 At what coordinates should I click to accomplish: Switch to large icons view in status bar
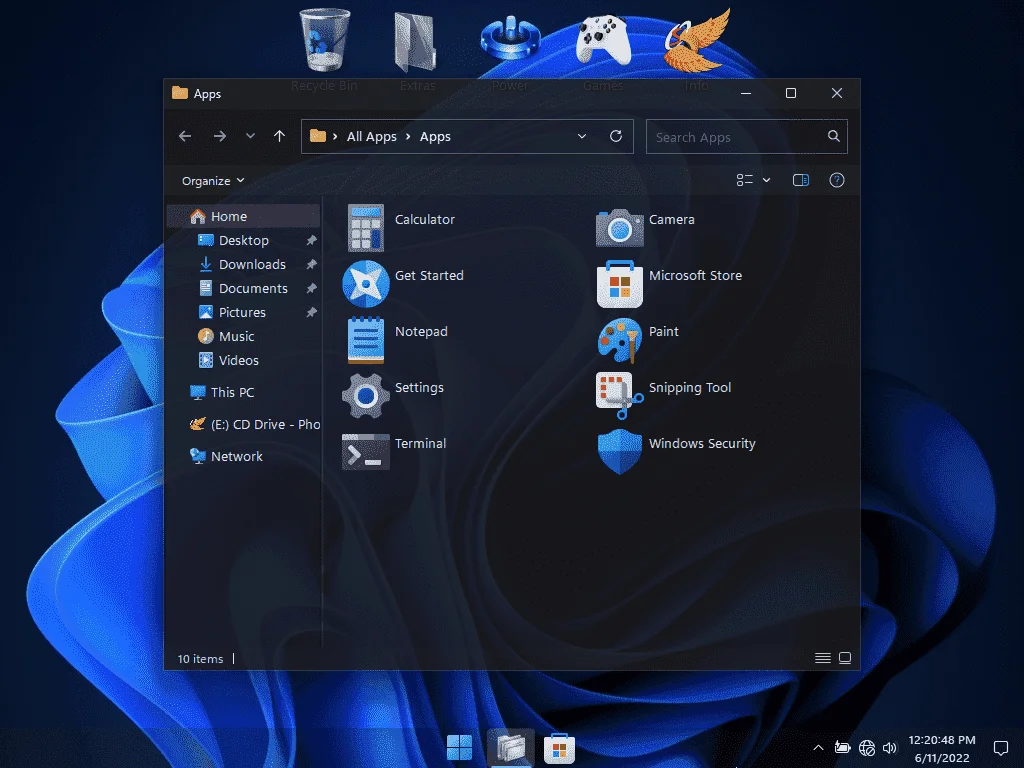[844, 658]
